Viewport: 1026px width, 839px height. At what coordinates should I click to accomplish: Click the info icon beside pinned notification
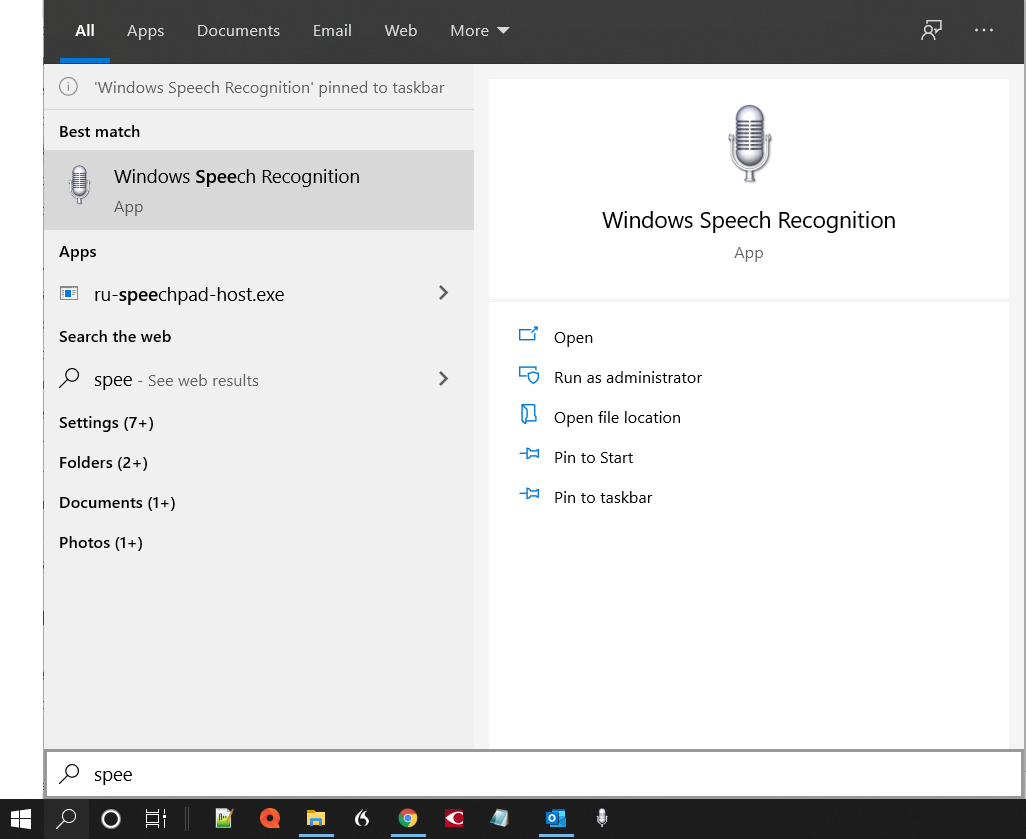tap(68, 86)
